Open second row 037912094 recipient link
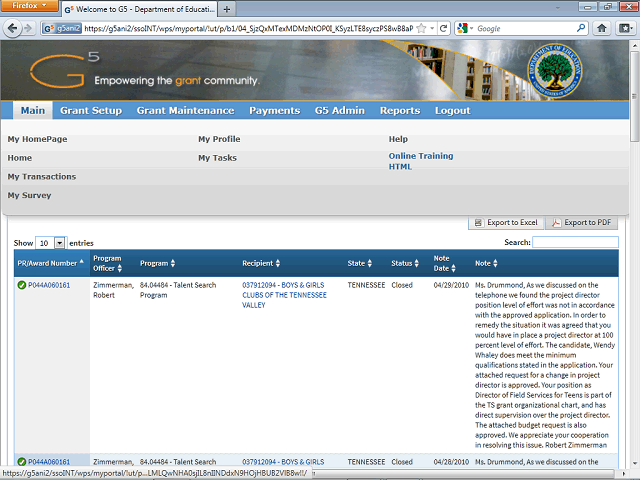The height and width of the screenshot is (480, 640). click(283, 462)
